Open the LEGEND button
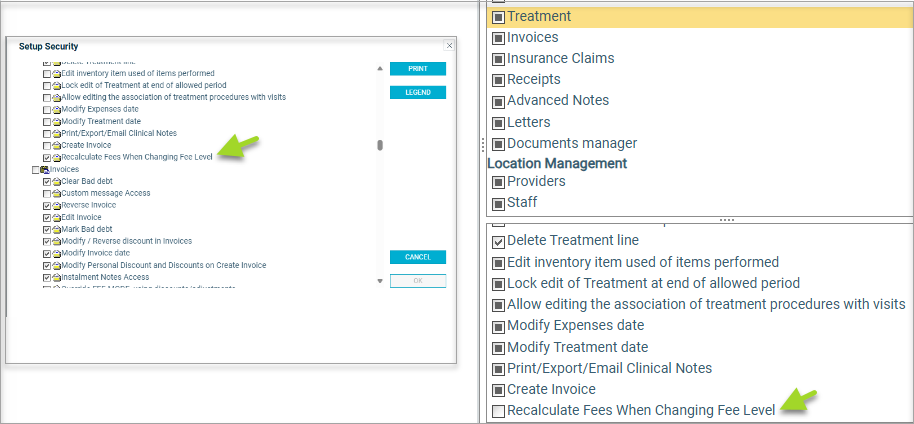The width and height of the screenshot is (914, 424). coord(417,93)
